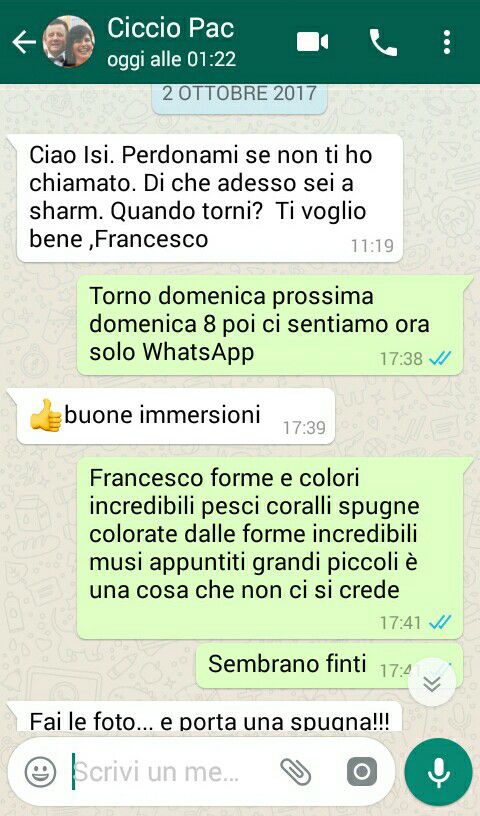The image size is (480, 816).
Task: Open the emoji picker smiley icon
Action: click(x=41, y=771)
